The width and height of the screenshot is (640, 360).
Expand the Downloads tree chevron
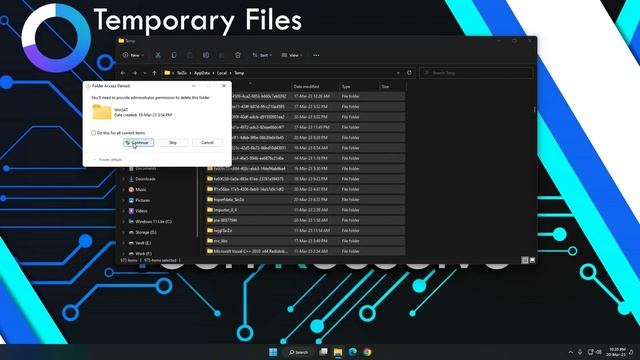(x=124, y=179)
